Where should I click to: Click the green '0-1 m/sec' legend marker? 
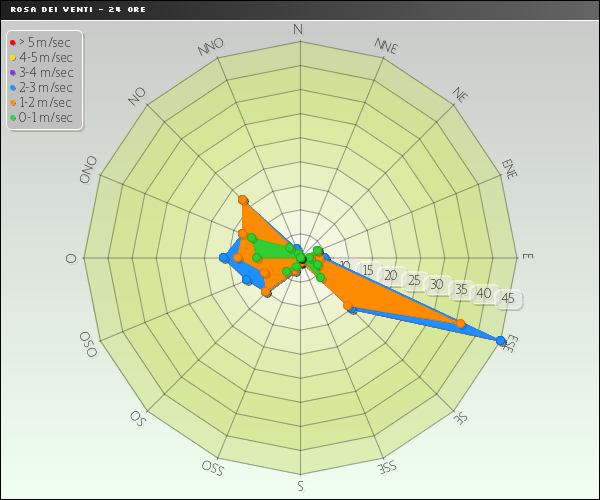coord(12,118)
